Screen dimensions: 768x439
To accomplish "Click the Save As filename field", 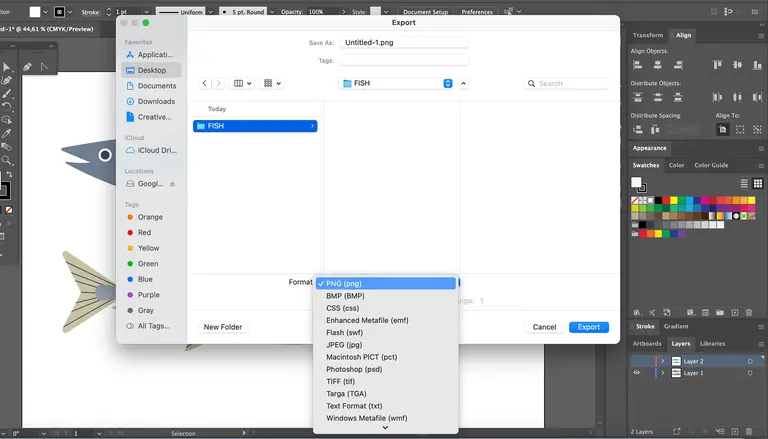I will coord(404,43).
